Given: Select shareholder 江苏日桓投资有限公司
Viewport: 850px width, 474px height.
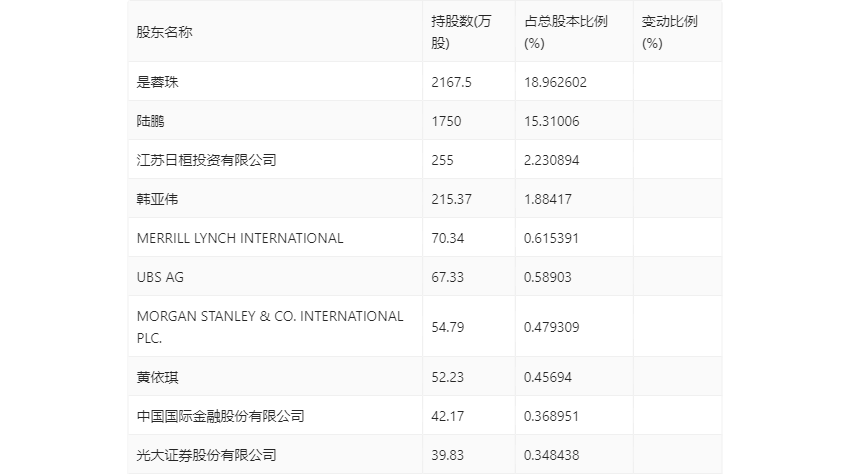Looking at the screenshot, I should pyautogui.click(x=207, y=160).
